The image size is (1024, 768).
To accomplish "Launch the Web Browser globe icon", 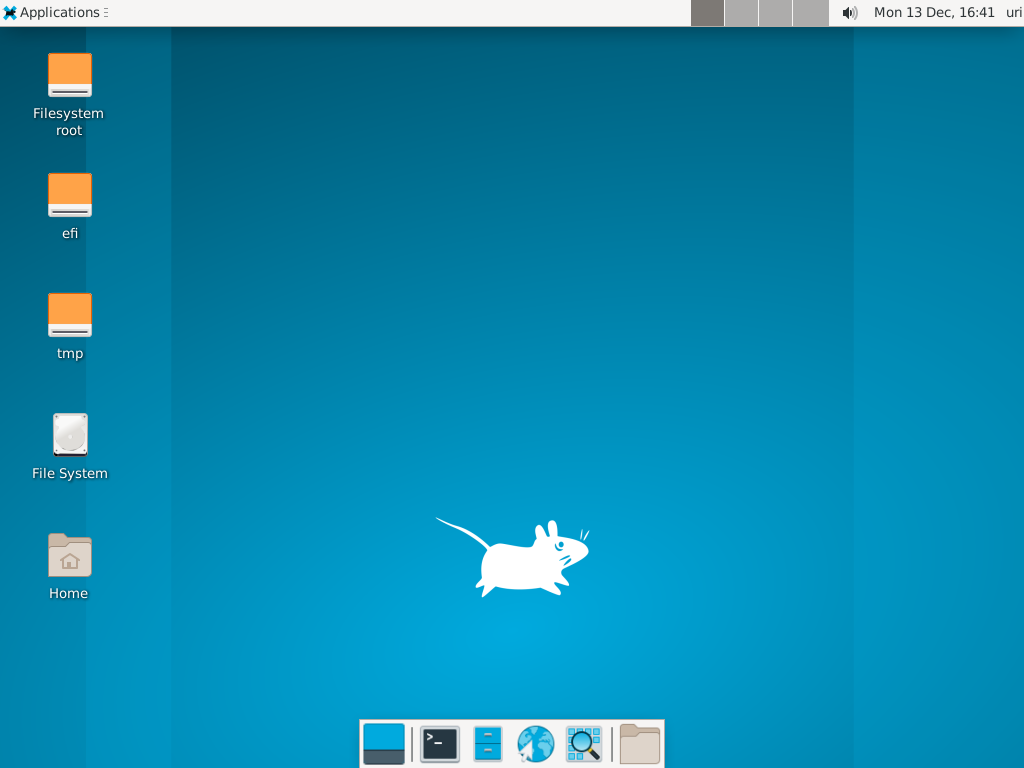I will coord(536,744).
